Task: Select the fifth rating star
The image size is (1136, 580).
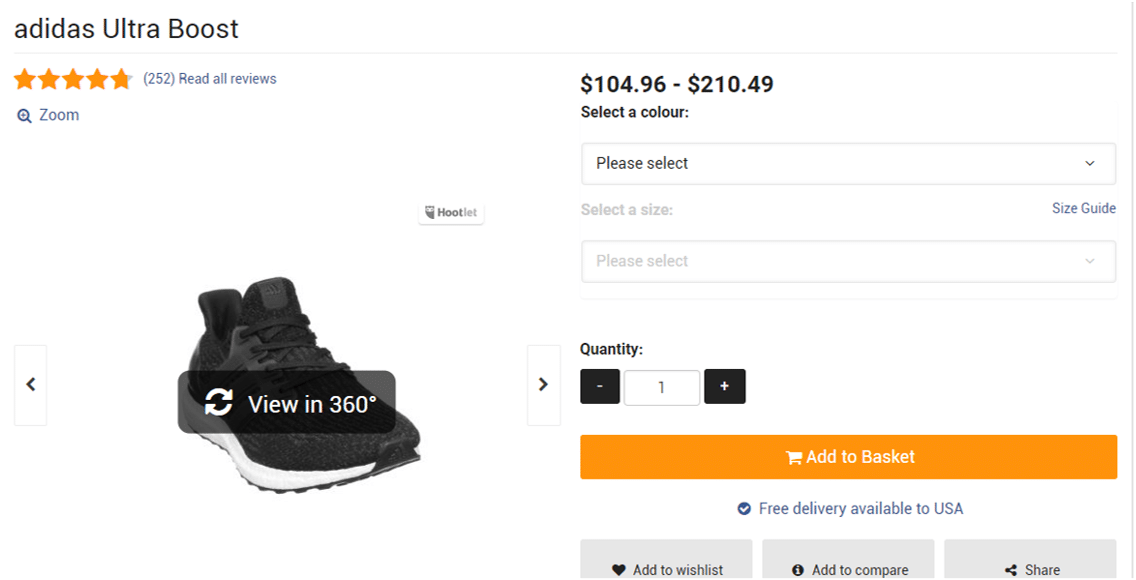Action: [120, 78]
